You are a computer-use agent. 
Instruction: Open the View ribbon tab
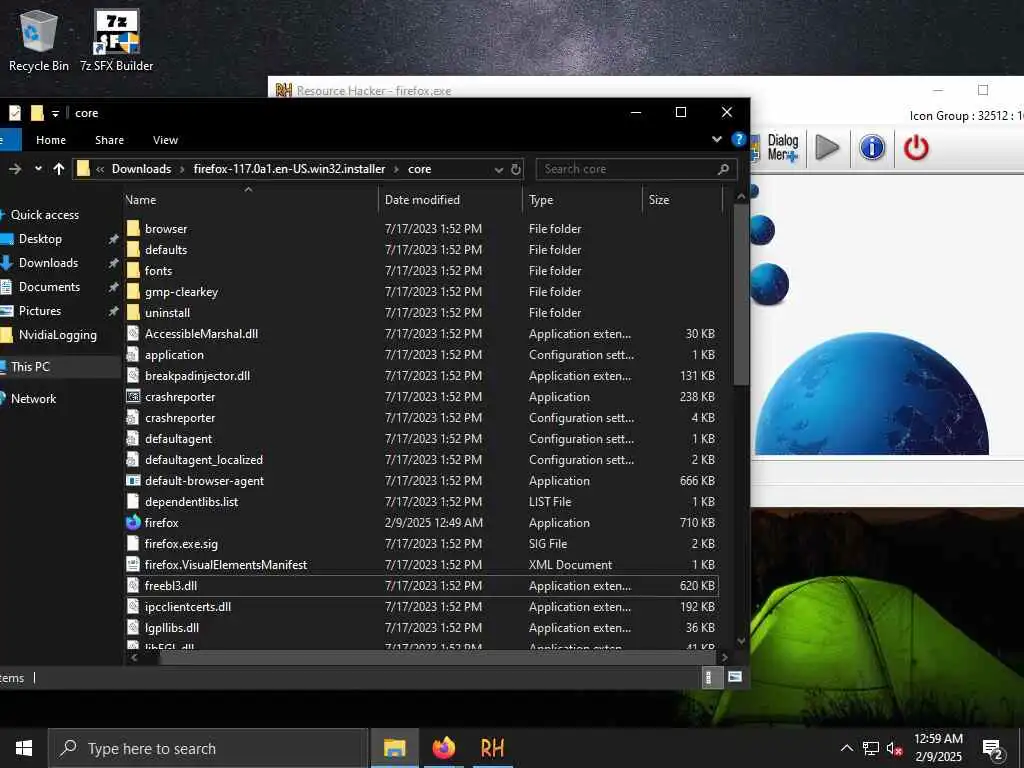pyautogui.click(x=165, y=140)
